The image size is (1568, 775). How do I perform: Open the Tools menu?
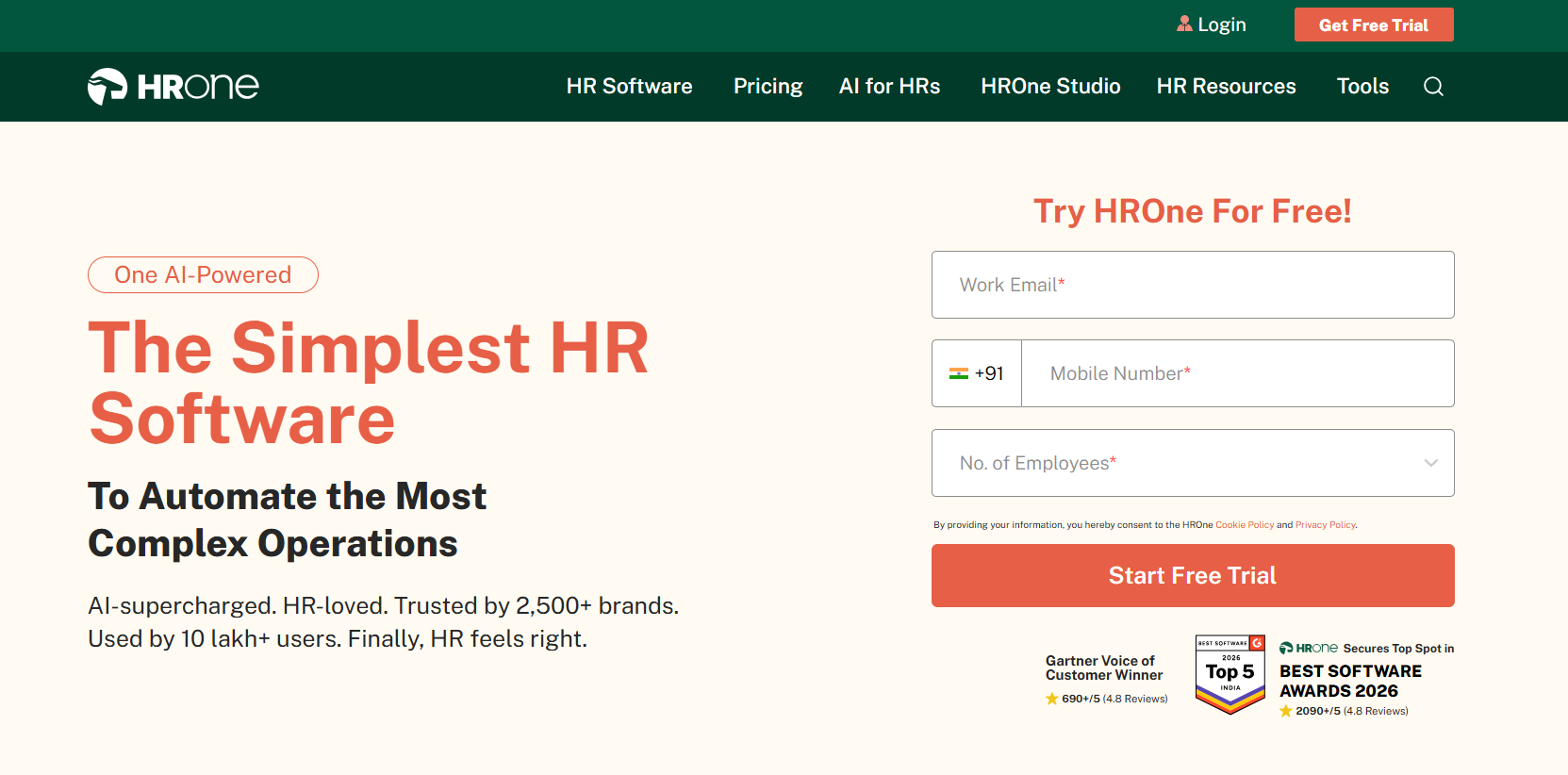pos(1363,86)
